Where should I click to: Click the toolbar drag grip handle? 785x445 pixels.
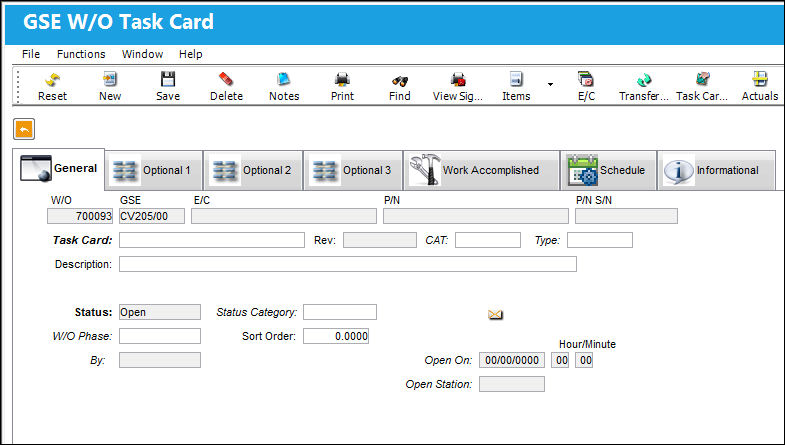(x=19, y=86)
